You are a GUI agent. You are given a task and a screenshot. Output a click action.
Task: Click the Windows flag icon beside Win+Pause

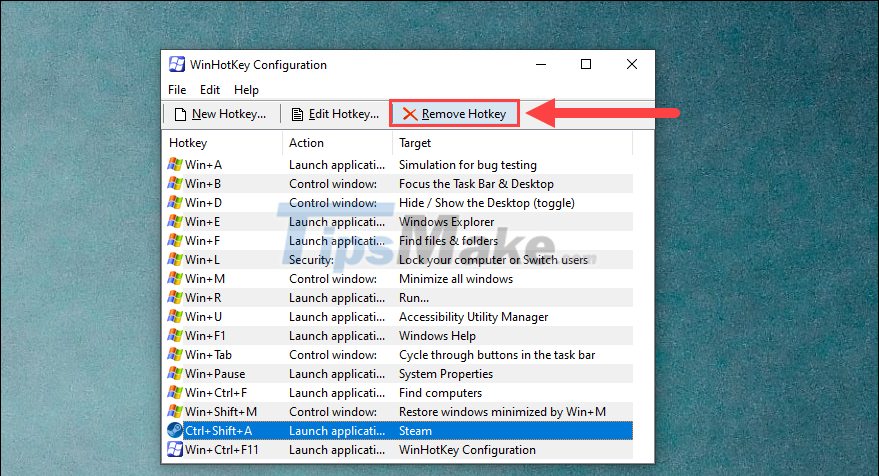tap(175, 374)
